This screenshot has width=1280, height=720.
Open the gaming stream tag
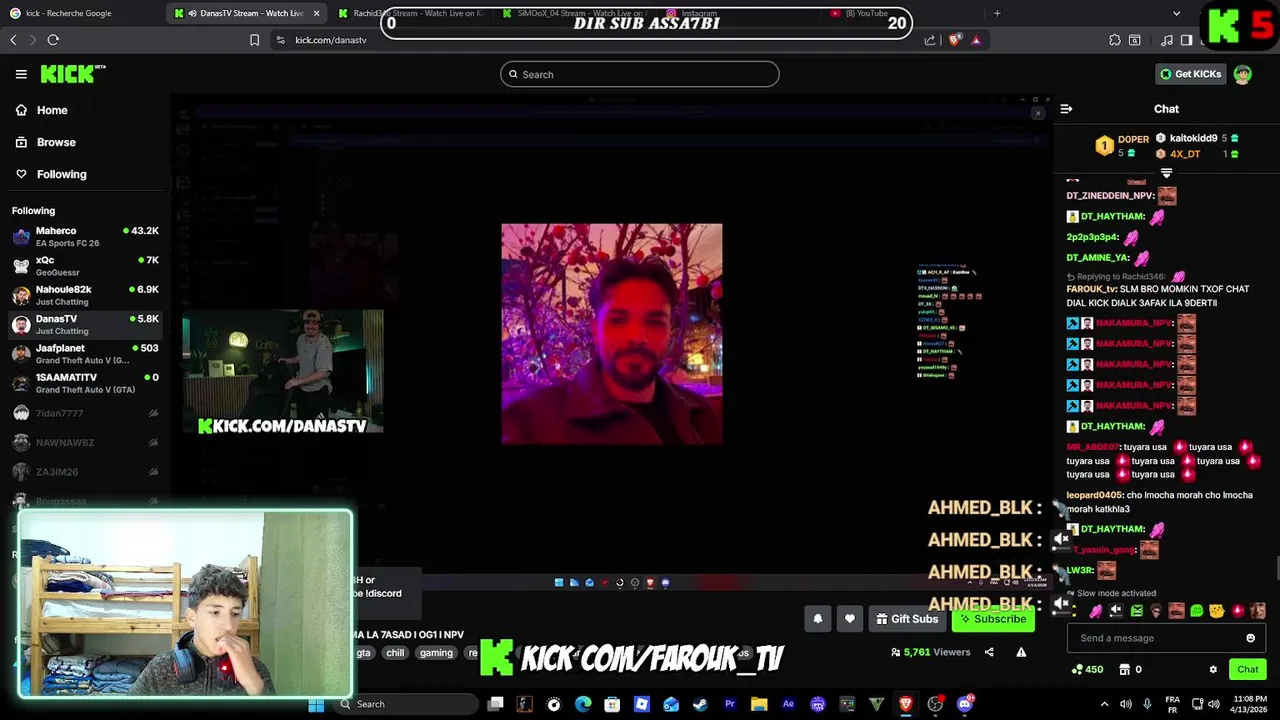click(436, 653)
